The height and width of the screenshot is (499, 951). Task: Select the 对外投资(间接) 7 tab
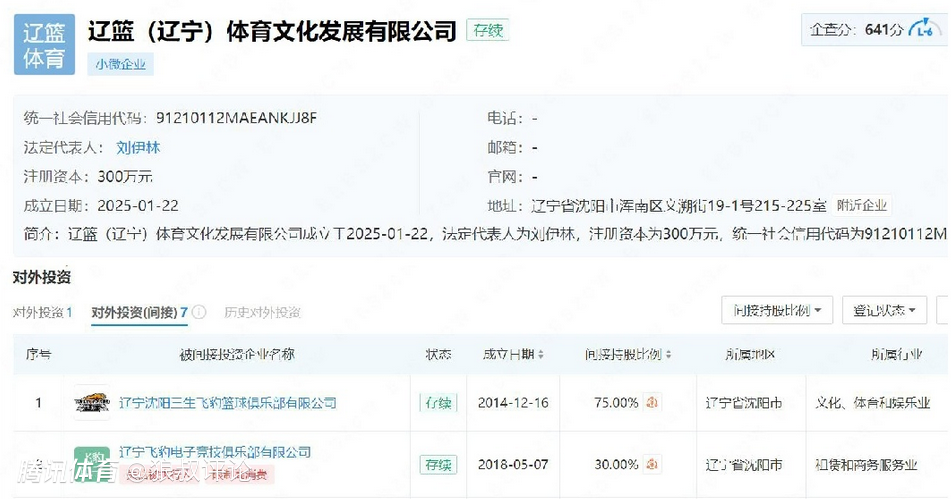coord(139,313)
